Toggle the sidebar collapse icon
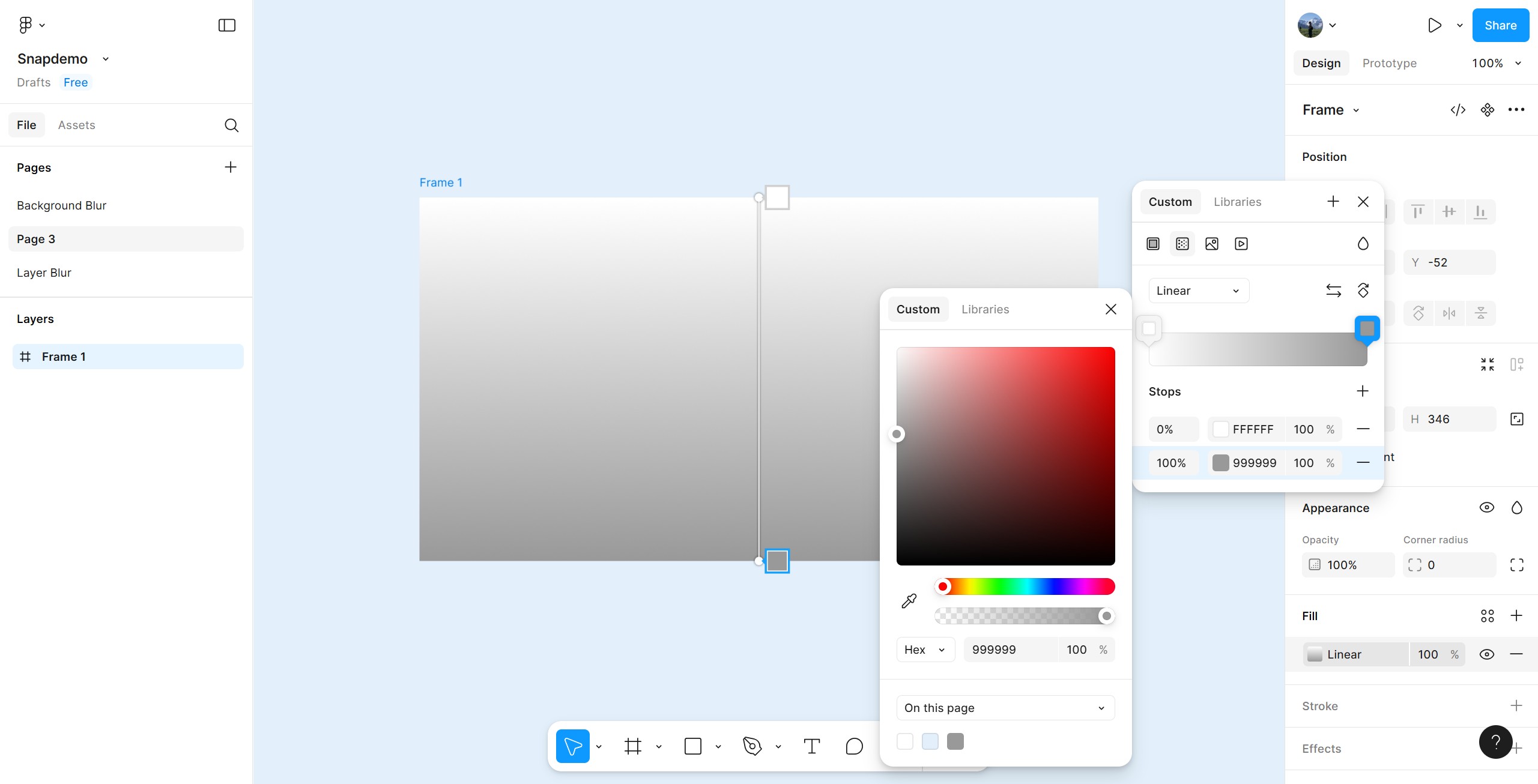Viewport: 1538px width, 784px height. (227, 25)
